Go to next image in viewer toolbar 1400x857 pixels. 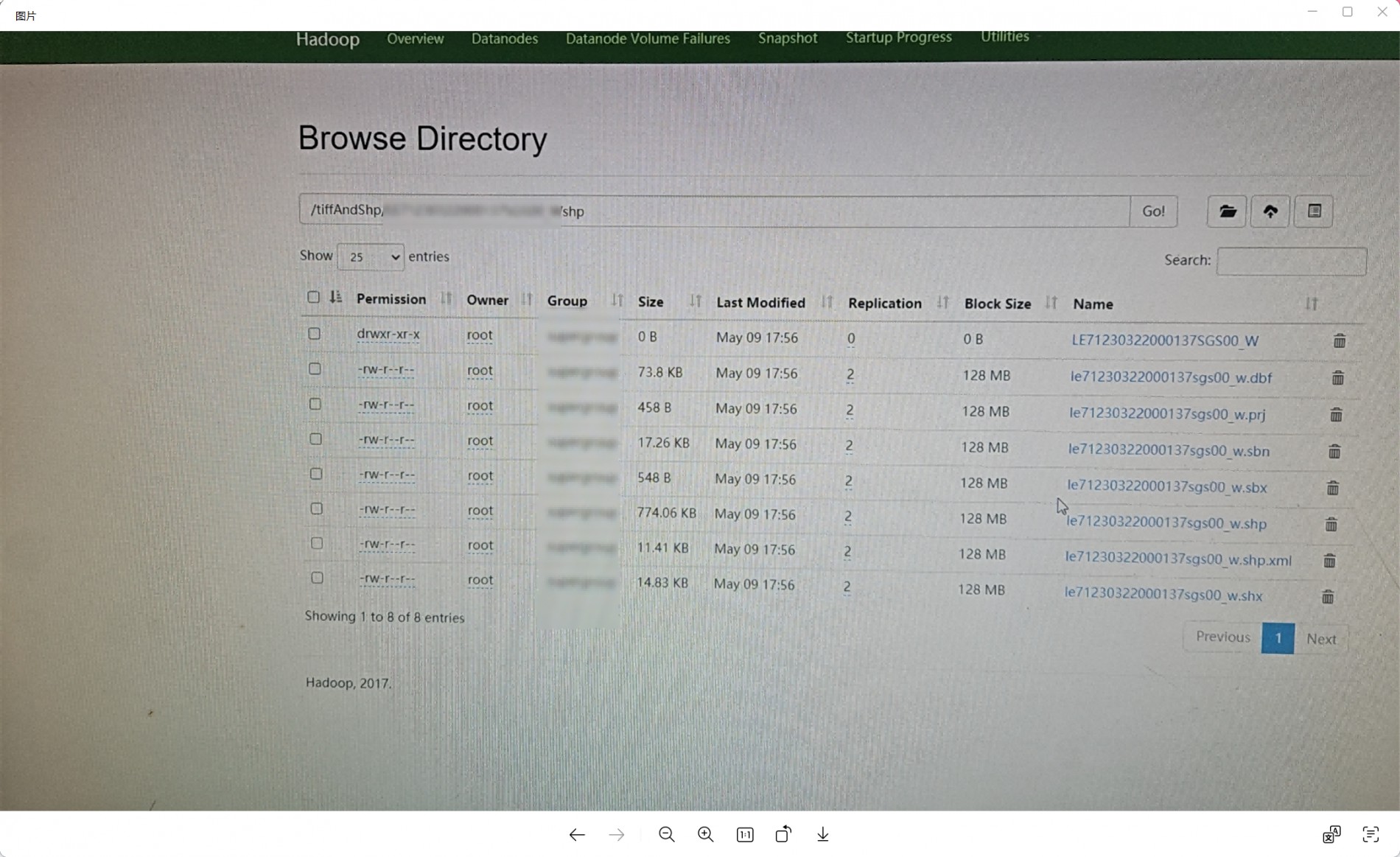click(617, 834)
